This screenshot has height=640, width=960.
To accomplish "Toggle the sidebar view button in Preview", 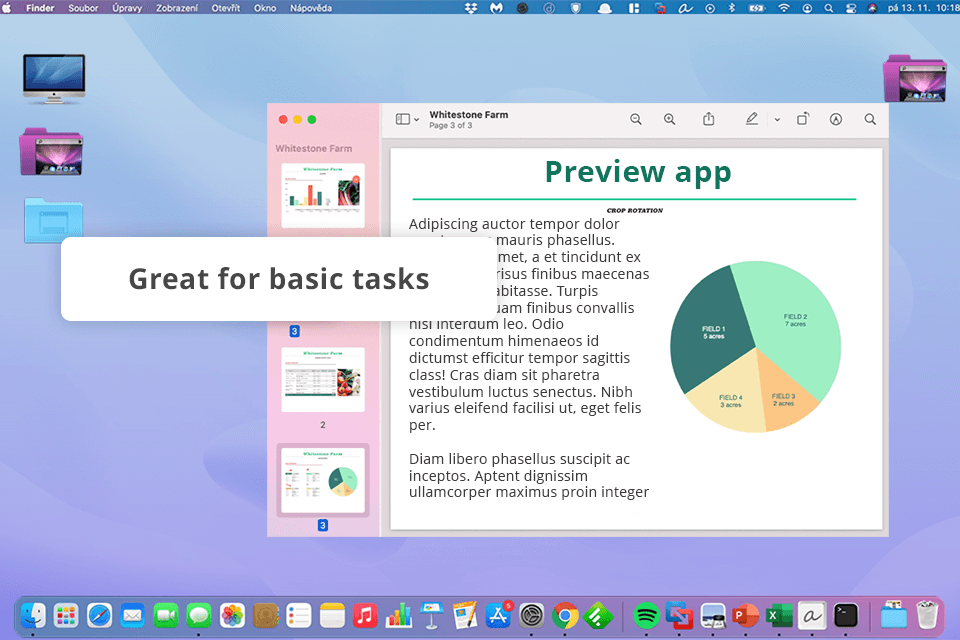I will (403, 119).
